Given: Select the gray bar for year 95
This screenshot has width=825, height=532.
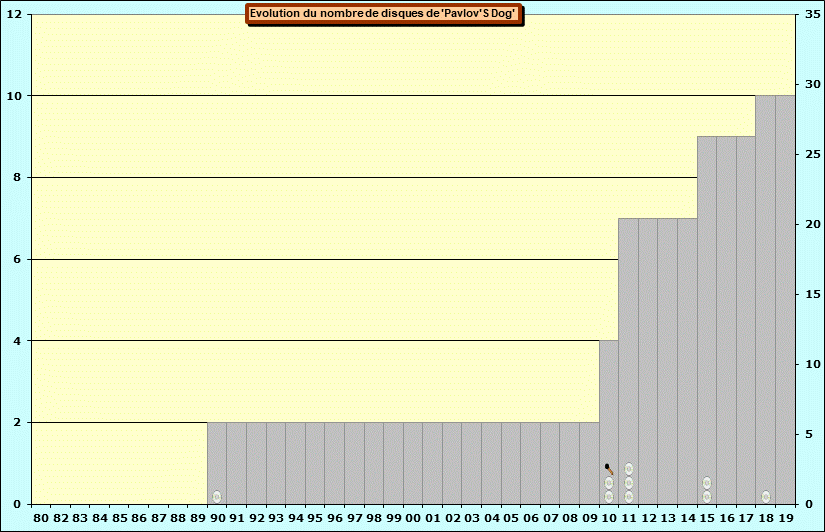Looking at the screenshot, I should 315,463.
